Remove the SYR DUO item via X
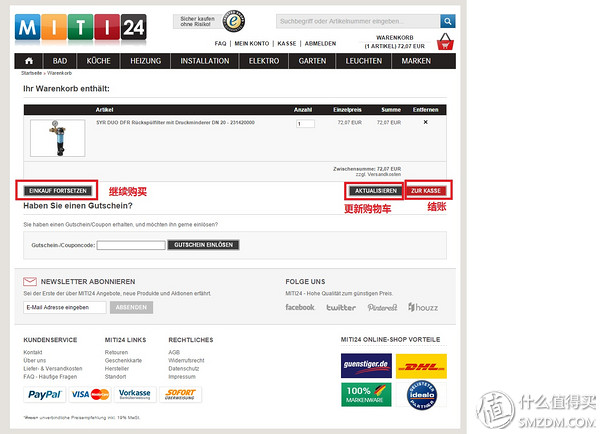The image size is (600, 434). (426, 122)
